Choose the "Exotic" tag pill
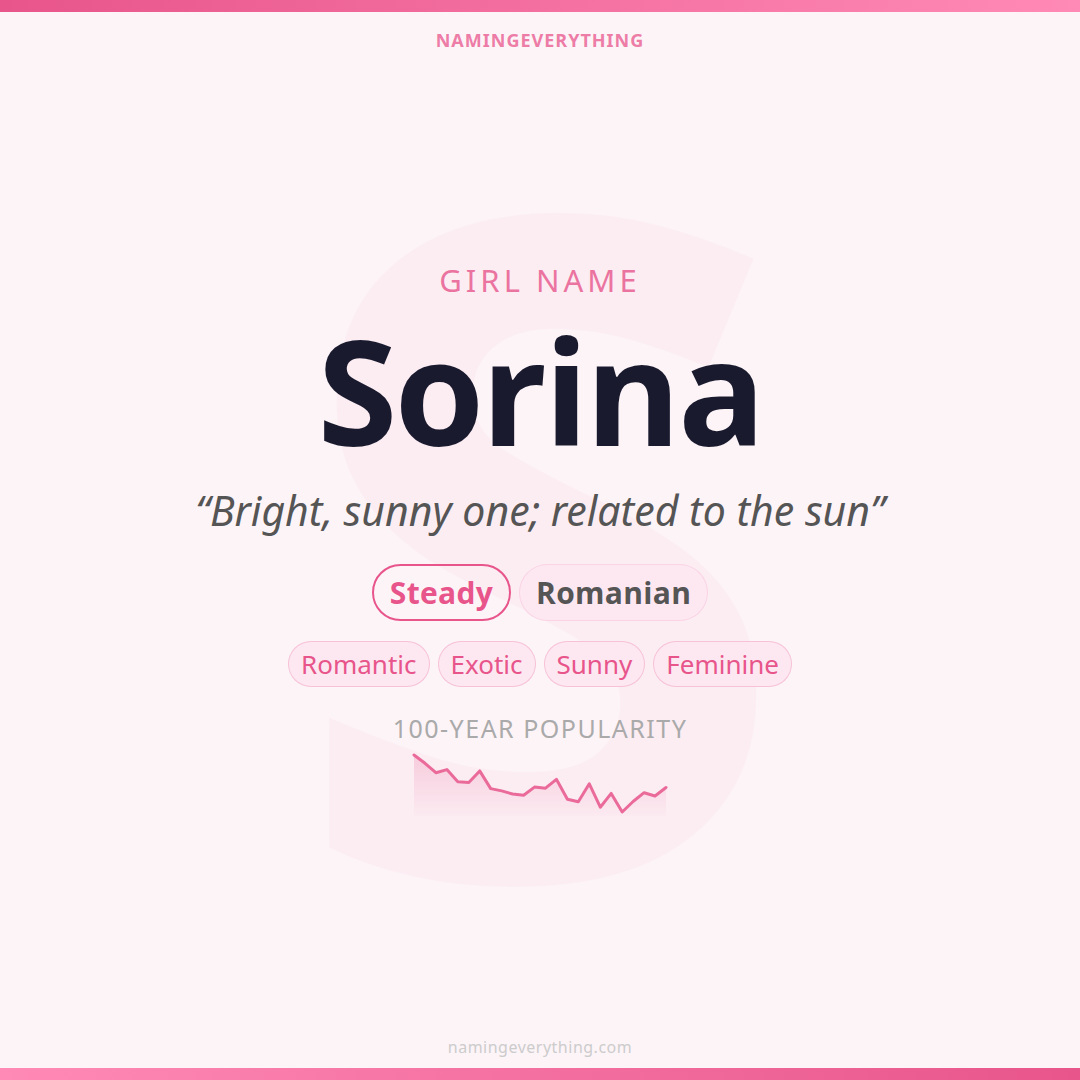Screen dimensions: 1080x1080 click(x=487, y=665)
